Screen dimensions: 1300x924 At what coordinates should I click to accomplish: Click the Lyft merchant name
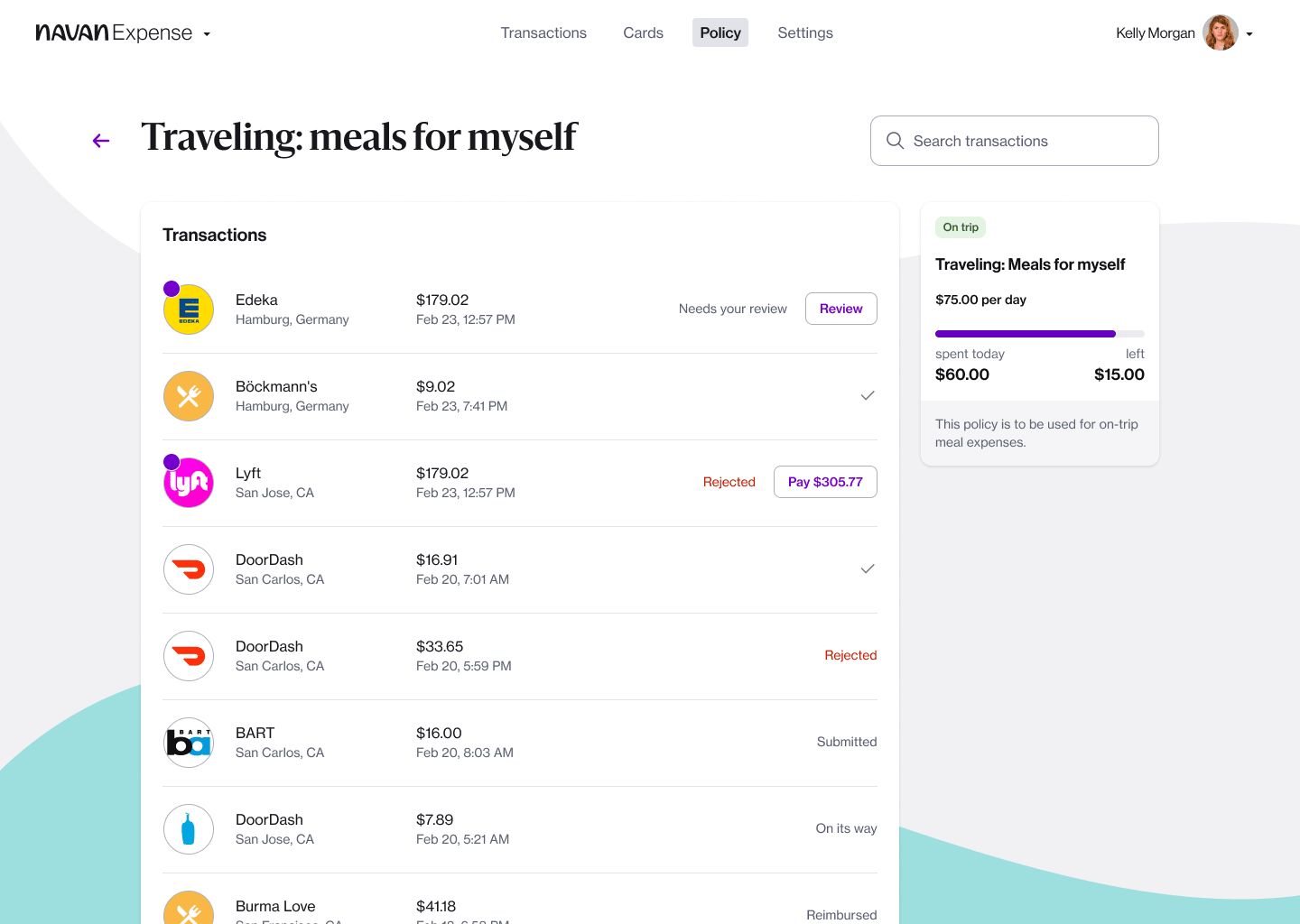click(248, 473)
